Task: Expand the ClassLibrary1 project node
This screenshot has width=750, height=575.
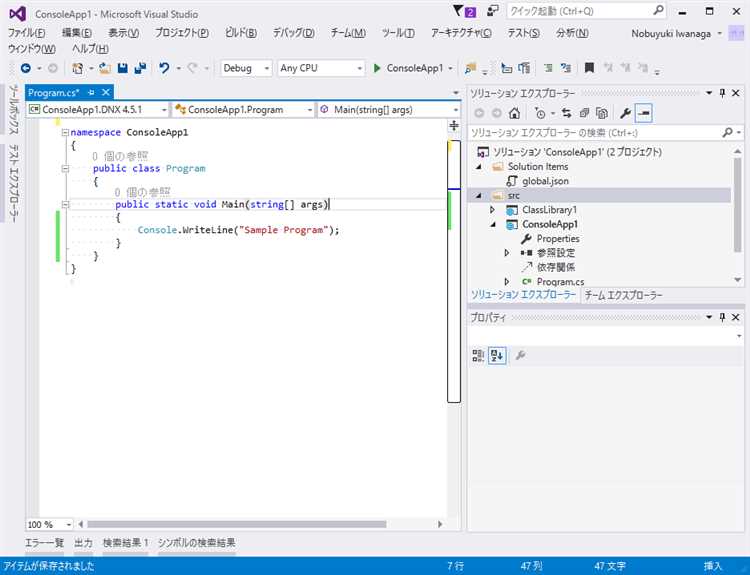Action: 492,210
